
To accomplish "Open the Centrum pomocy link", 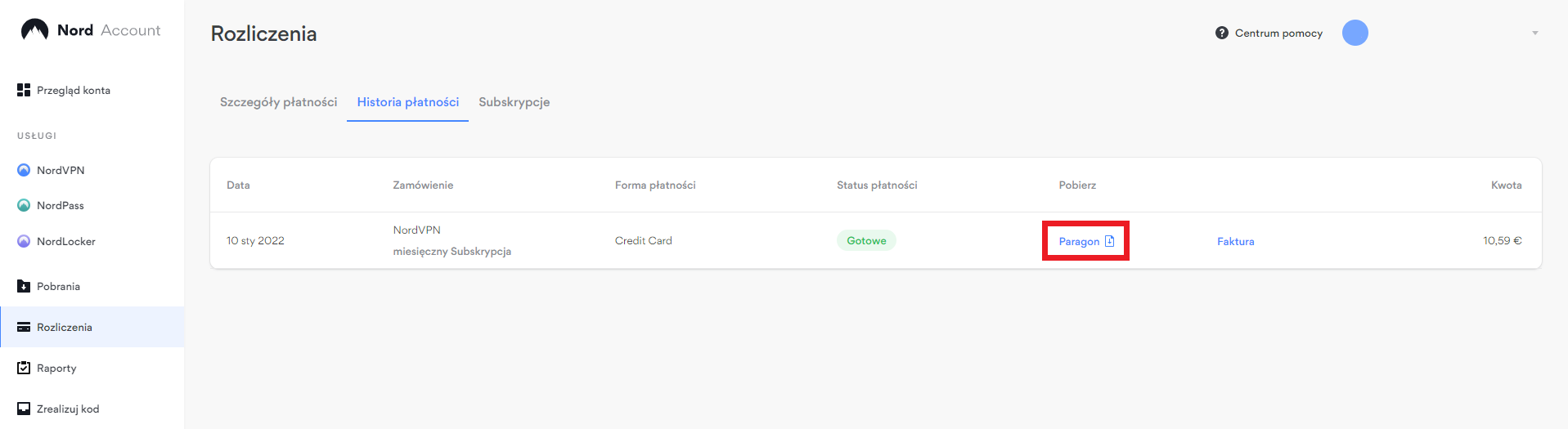I will (x=1278, y=34).
